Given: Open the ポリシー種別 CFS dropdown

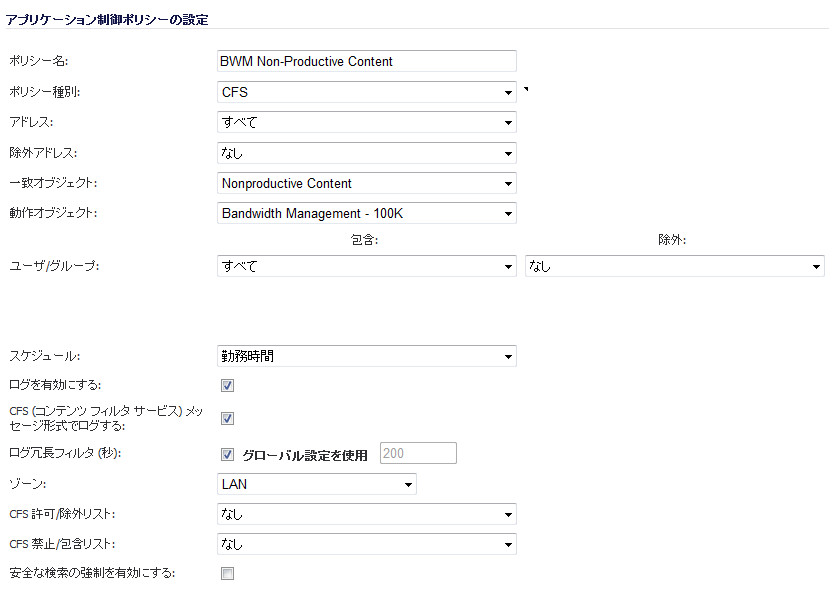Looking at the screenshot, I should point(367,92).
